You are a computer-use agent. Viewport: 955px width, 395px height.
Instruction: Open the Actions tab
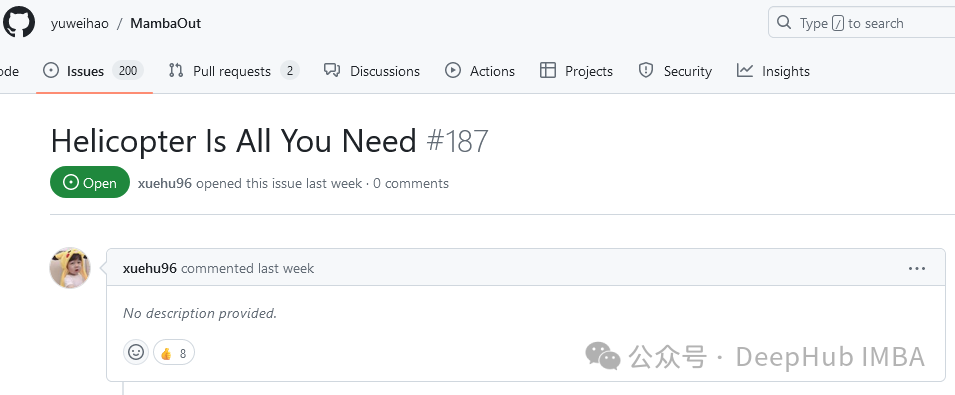click(x=480, y=71)
